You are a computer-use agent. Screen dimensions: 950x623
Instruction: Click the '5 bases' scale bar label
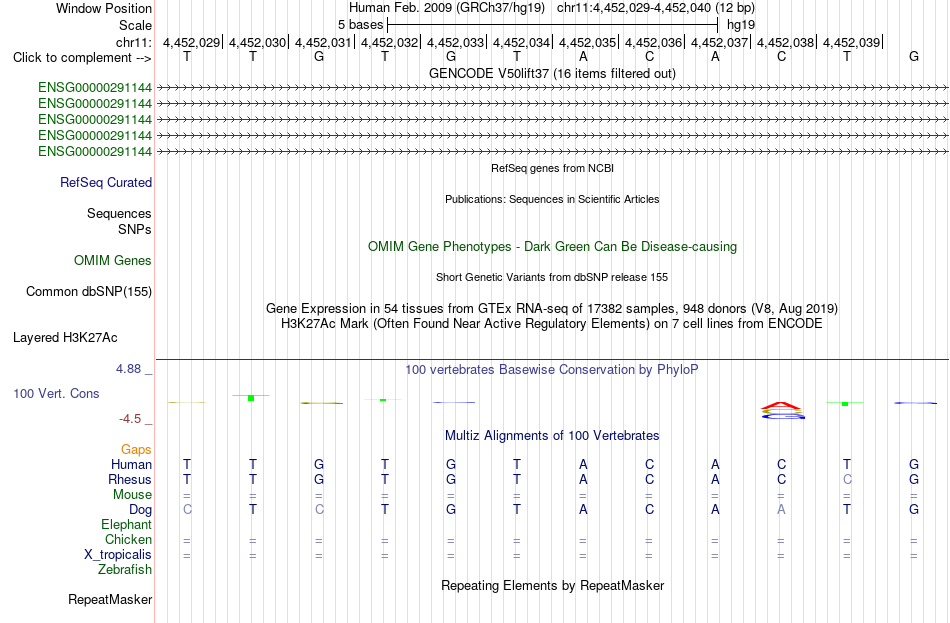click(x=360, y=25)
